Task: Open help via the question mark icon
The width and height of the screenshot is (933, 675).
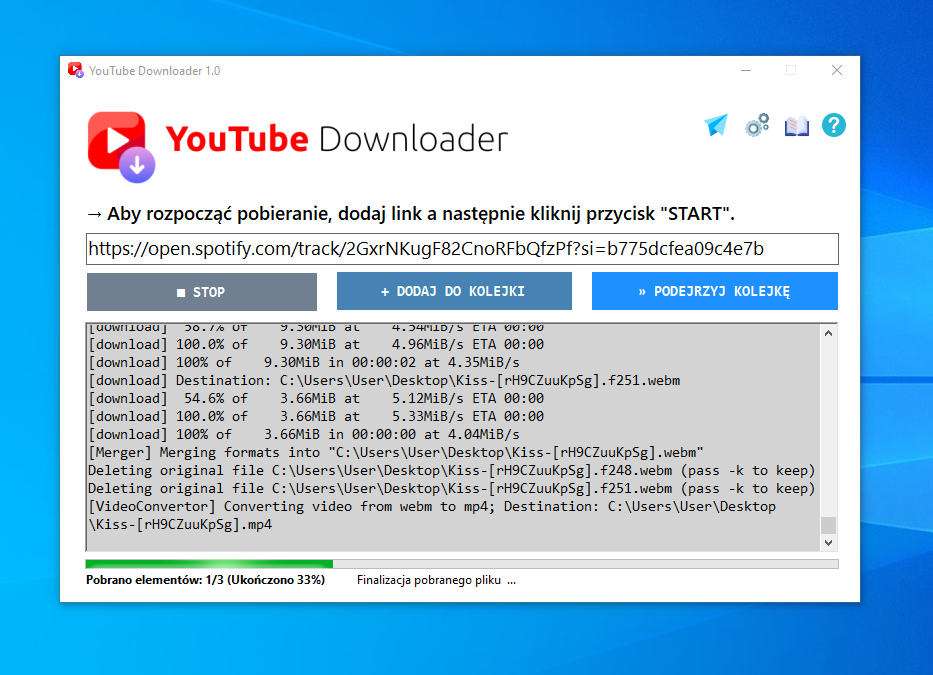Action: 834,125
